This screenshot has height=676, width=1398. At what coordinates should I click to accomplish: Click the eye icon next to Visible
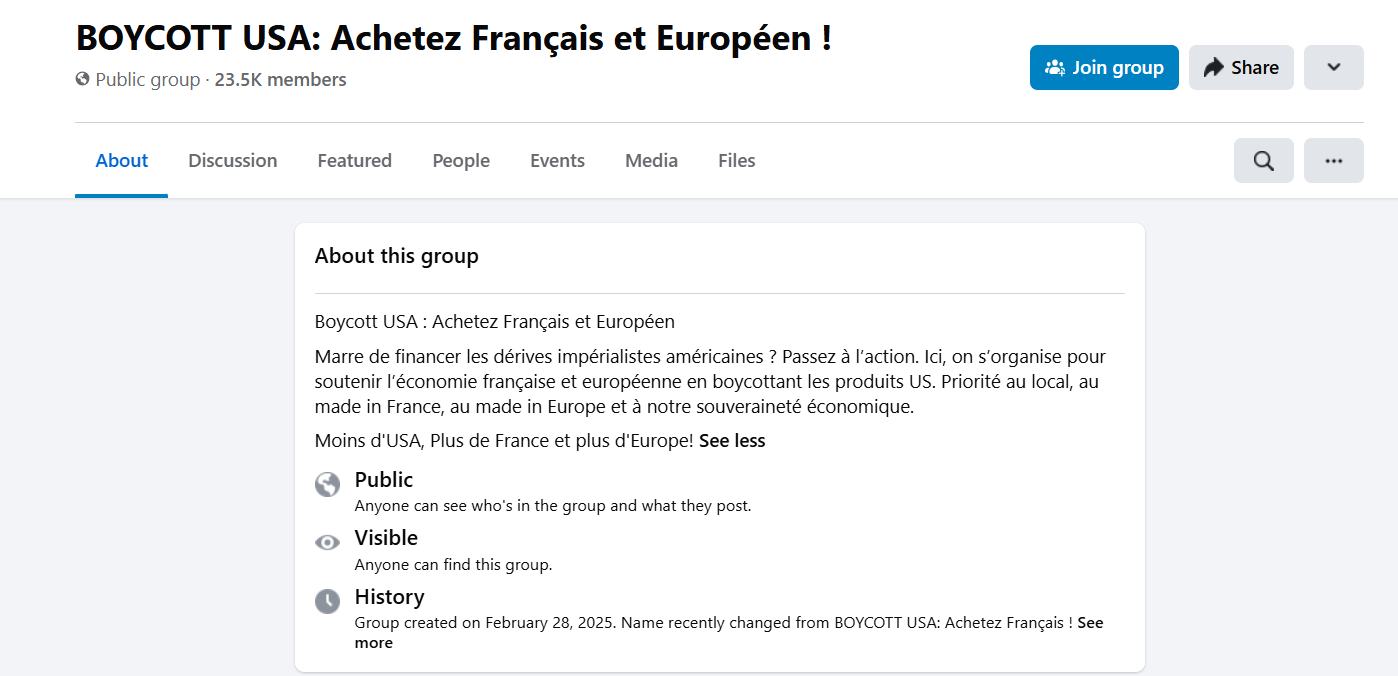(x=327, y=543)
